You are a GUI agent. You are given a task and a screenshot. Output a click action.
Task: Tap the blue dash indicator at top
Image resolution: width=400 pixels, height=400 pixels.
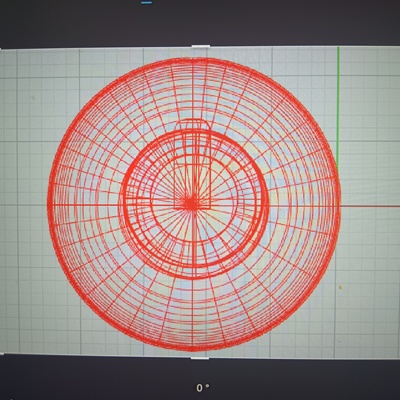coord(146,2)
